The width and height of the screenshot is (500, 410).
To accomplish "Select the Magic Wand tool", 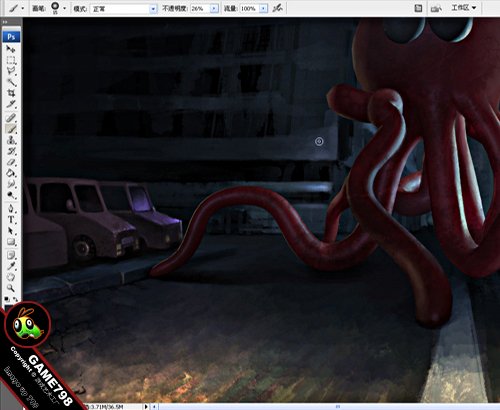I will [x=11, y=82].
